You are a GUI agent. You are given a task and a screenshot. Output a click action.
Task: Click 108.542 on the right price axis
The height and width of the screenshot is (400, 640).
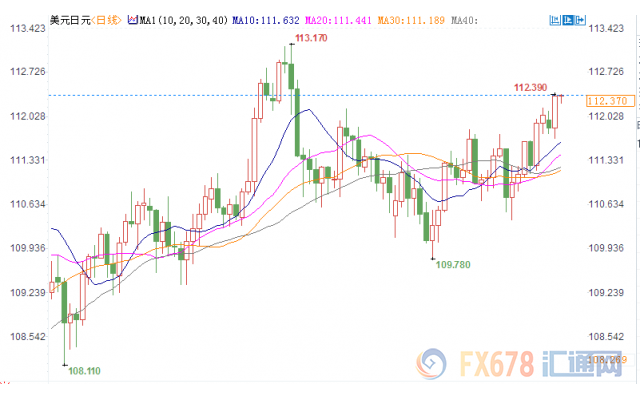606,337
